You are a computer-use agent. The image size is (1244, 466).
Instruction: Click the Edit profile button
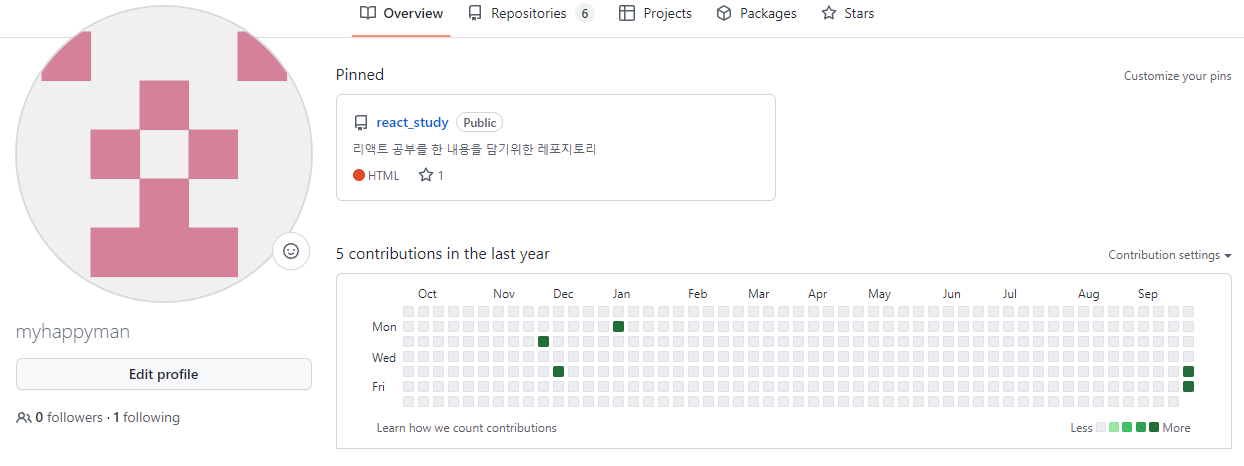tap(164, 374)
